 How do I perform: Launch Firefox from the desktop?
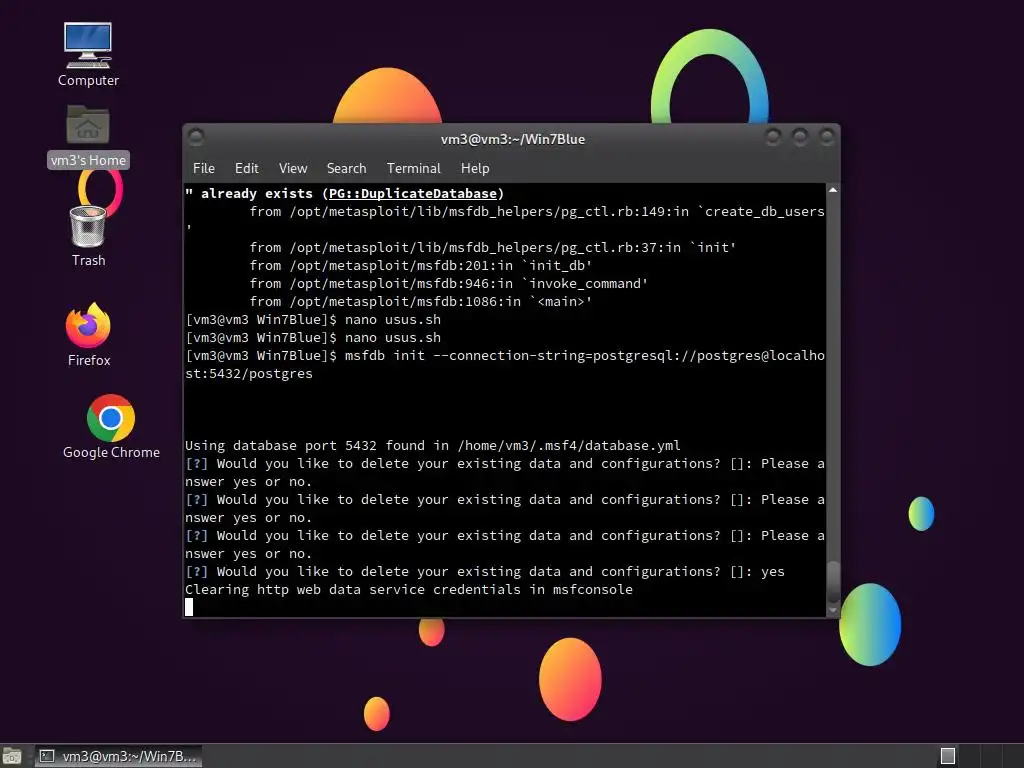(88, 334)
